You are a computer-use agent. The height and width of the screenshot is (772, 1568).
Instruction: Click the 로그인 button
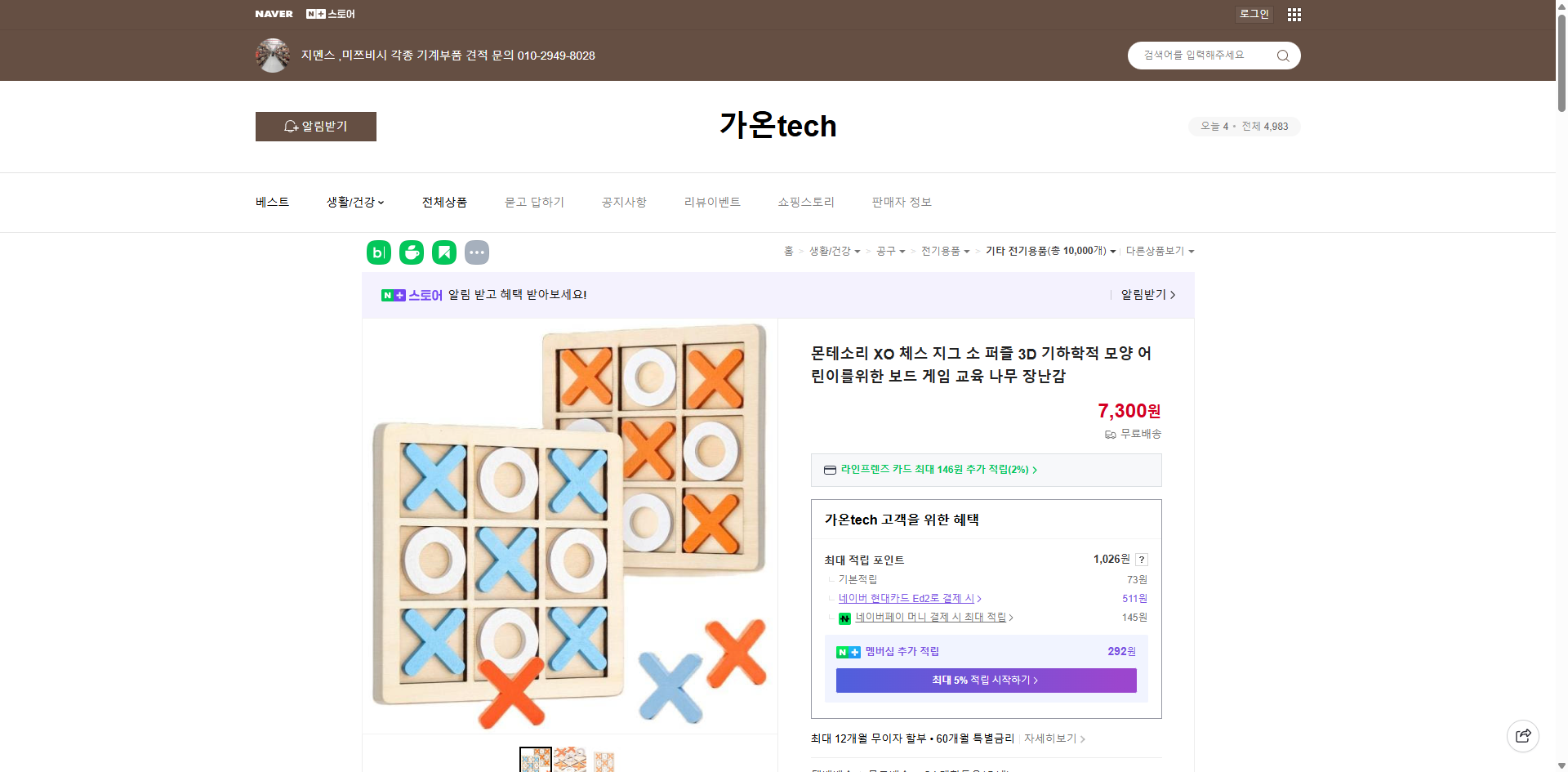tap(1254, 14)
